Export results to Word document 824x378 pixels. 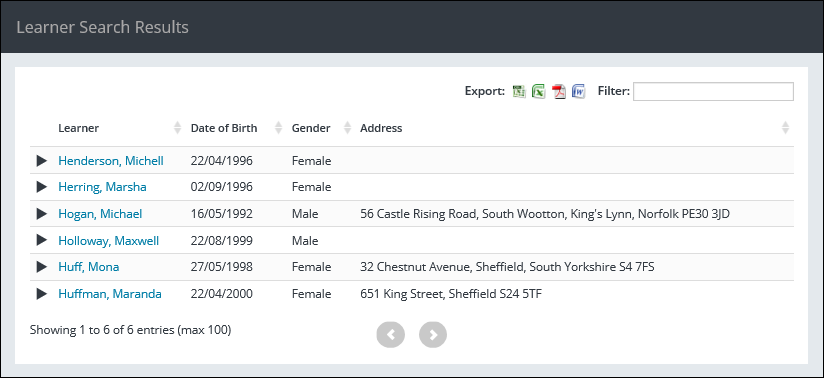[x=579, y=91]
